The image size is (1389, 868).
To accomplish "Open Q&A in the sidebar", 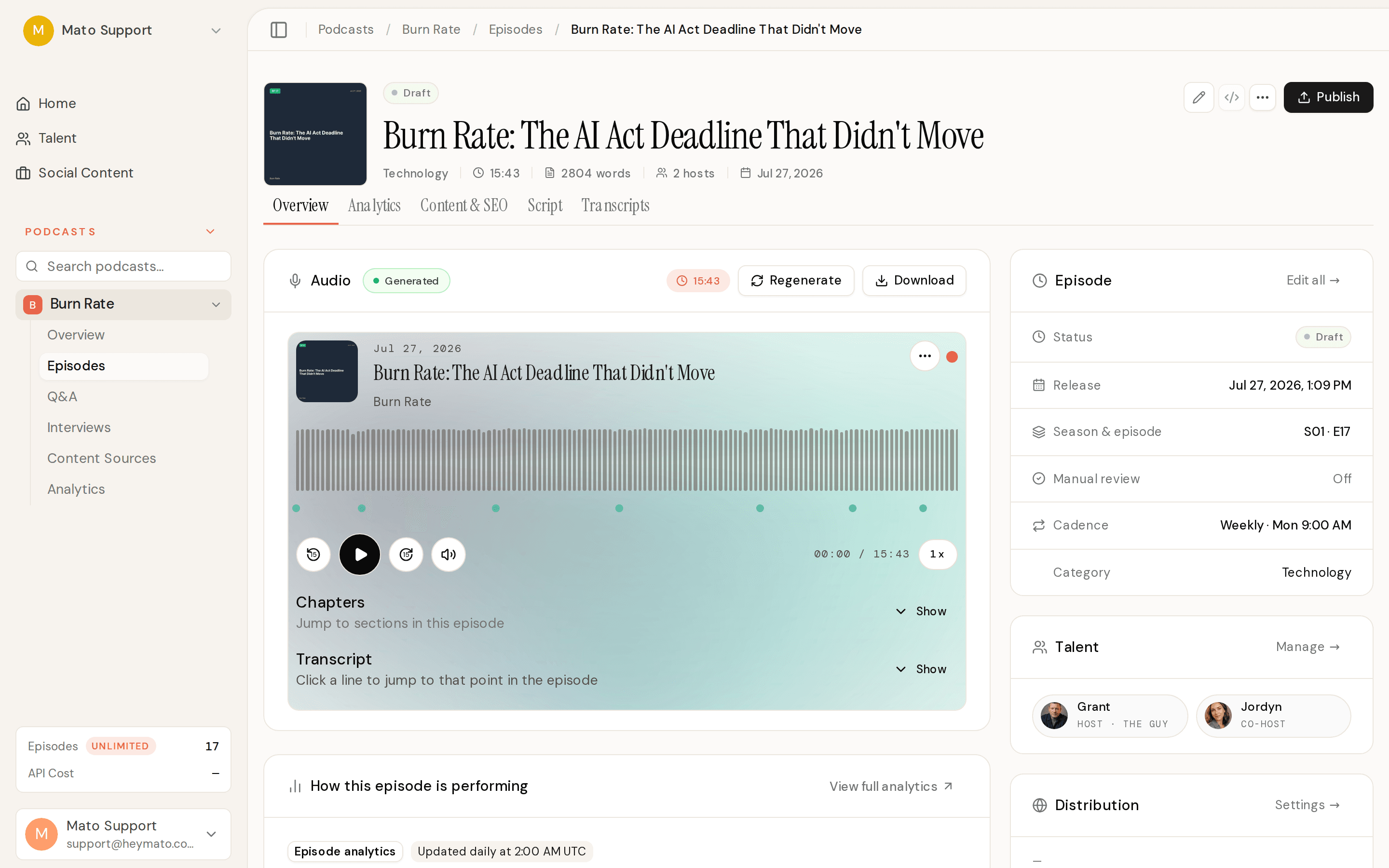I will 62,397.
